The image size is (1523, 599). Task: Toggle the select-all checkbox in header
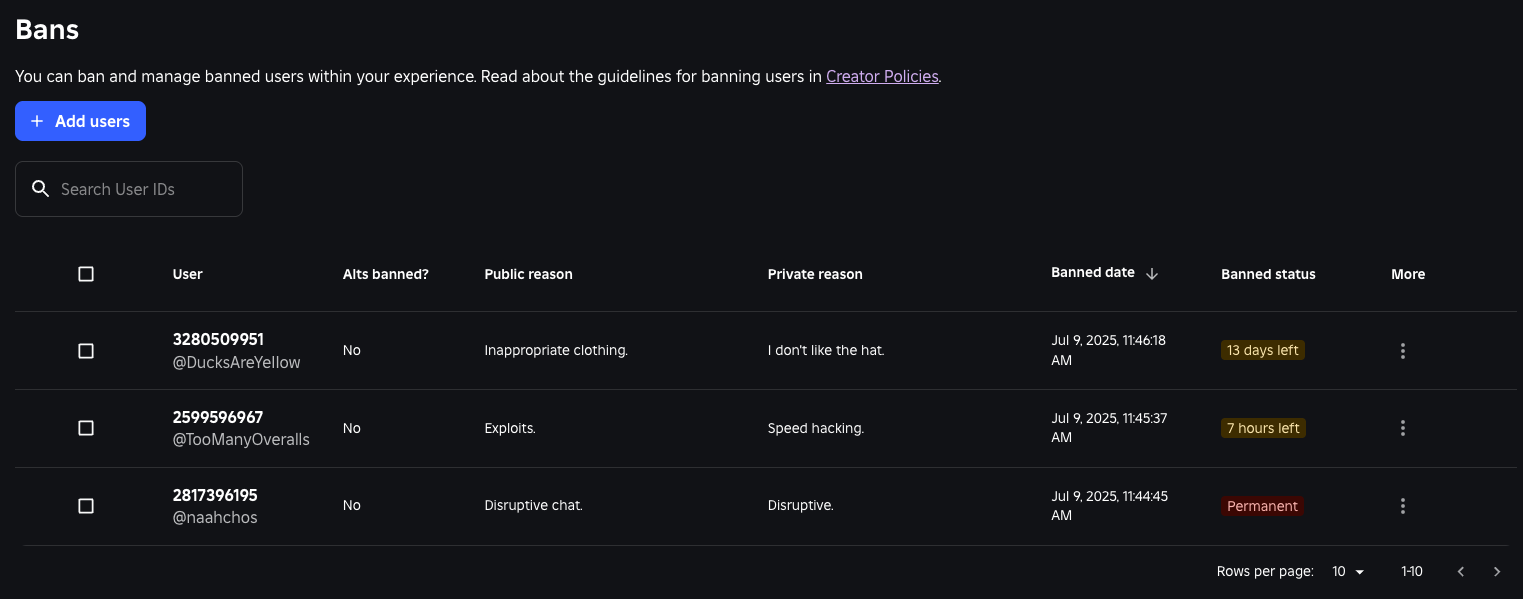tap(86, 274)
